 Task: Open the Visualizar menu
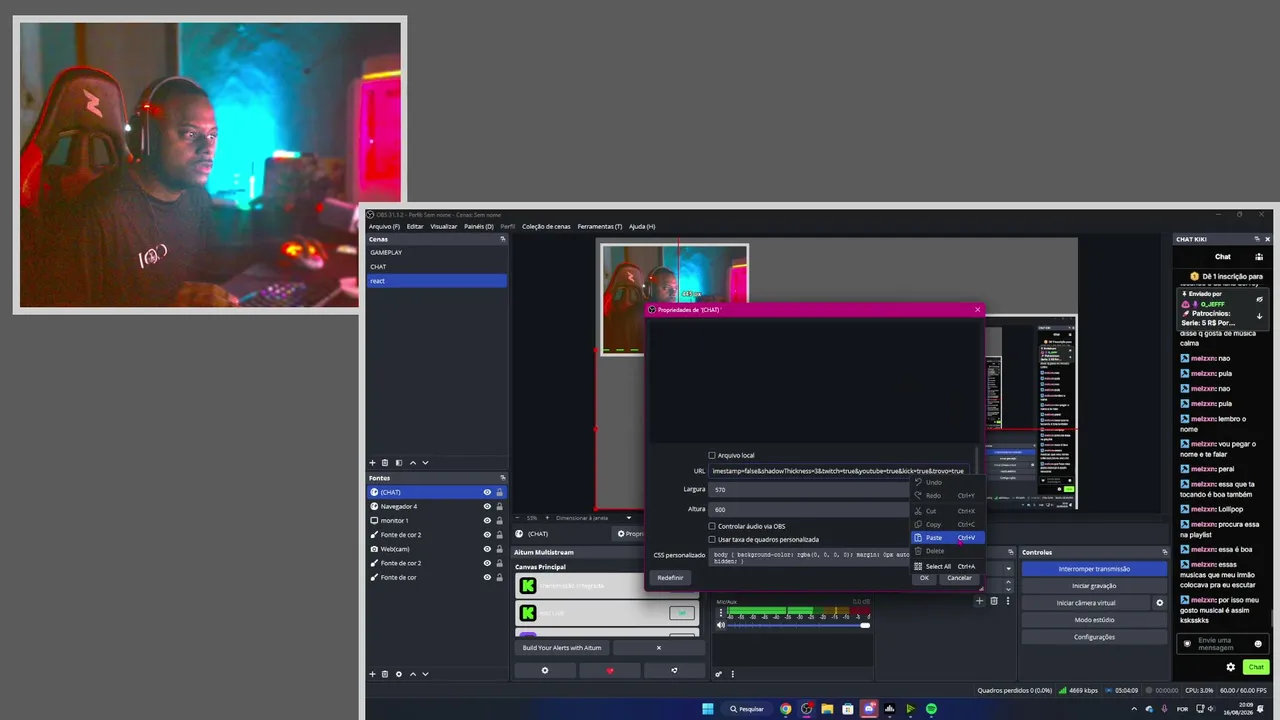coord(443,226)
